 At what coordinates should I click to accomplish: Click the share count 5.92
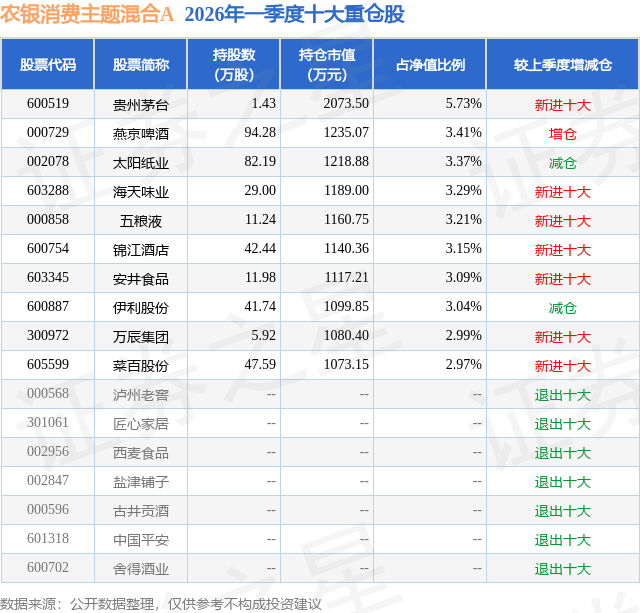(x=263, y=335)
